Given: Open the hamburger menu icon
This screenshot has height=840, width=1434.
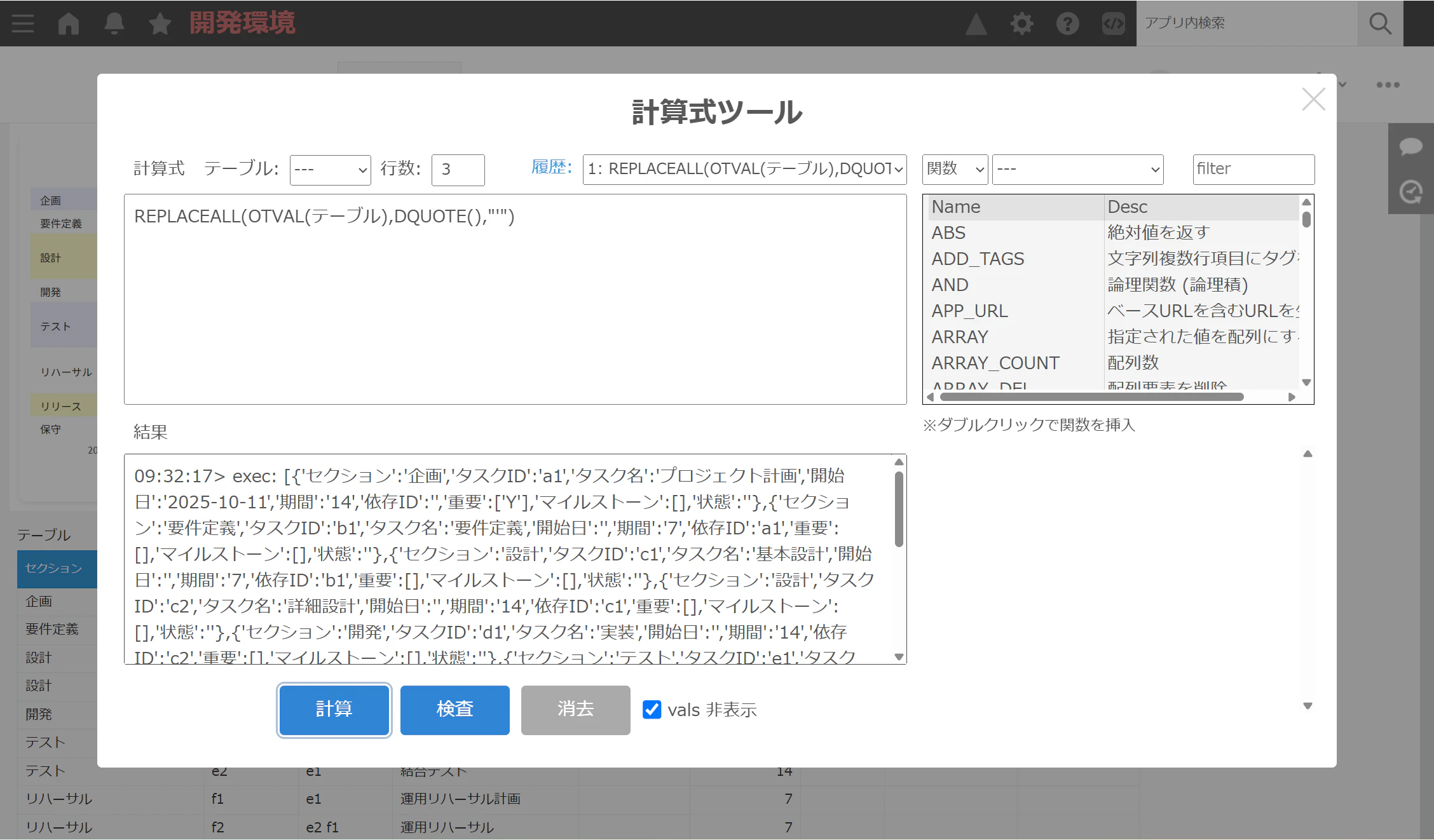Looking at the screenshot, I should point(23,24).
